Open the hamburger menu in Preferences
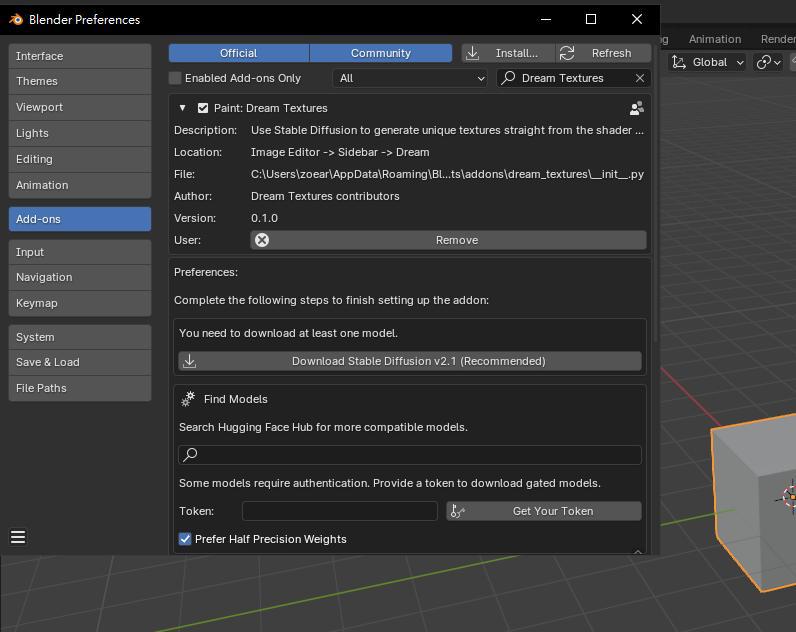This screenshot has width=796, height=632. [x=18, y=537]
